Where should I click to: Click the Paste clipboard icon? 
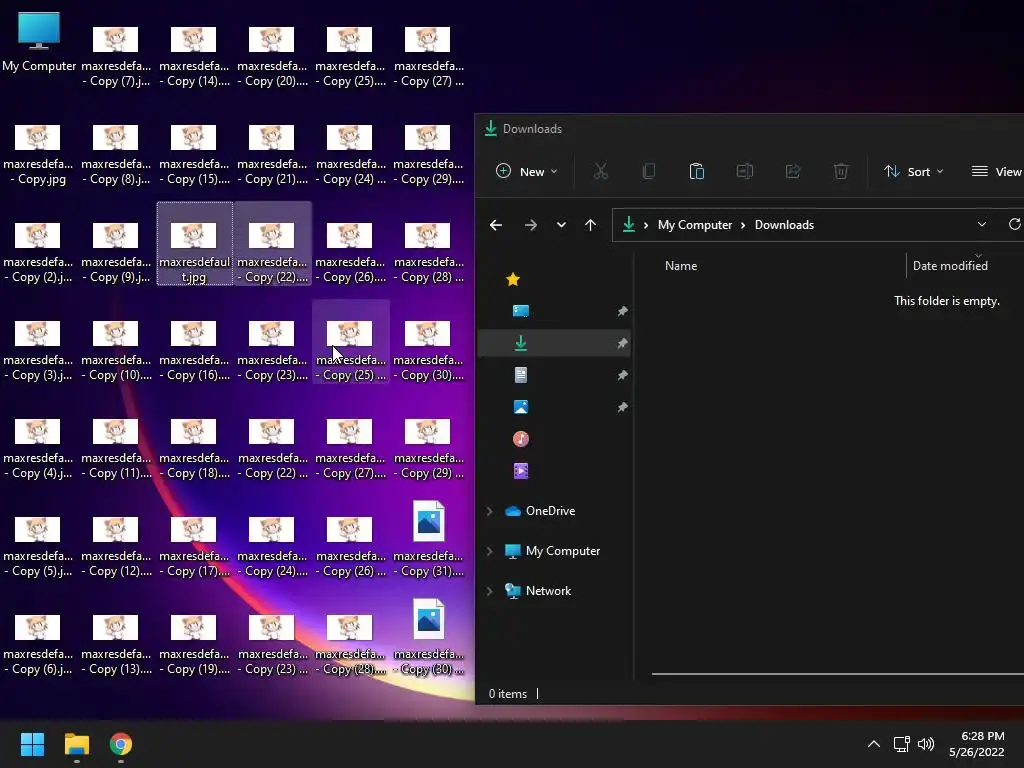coord(697,171)
